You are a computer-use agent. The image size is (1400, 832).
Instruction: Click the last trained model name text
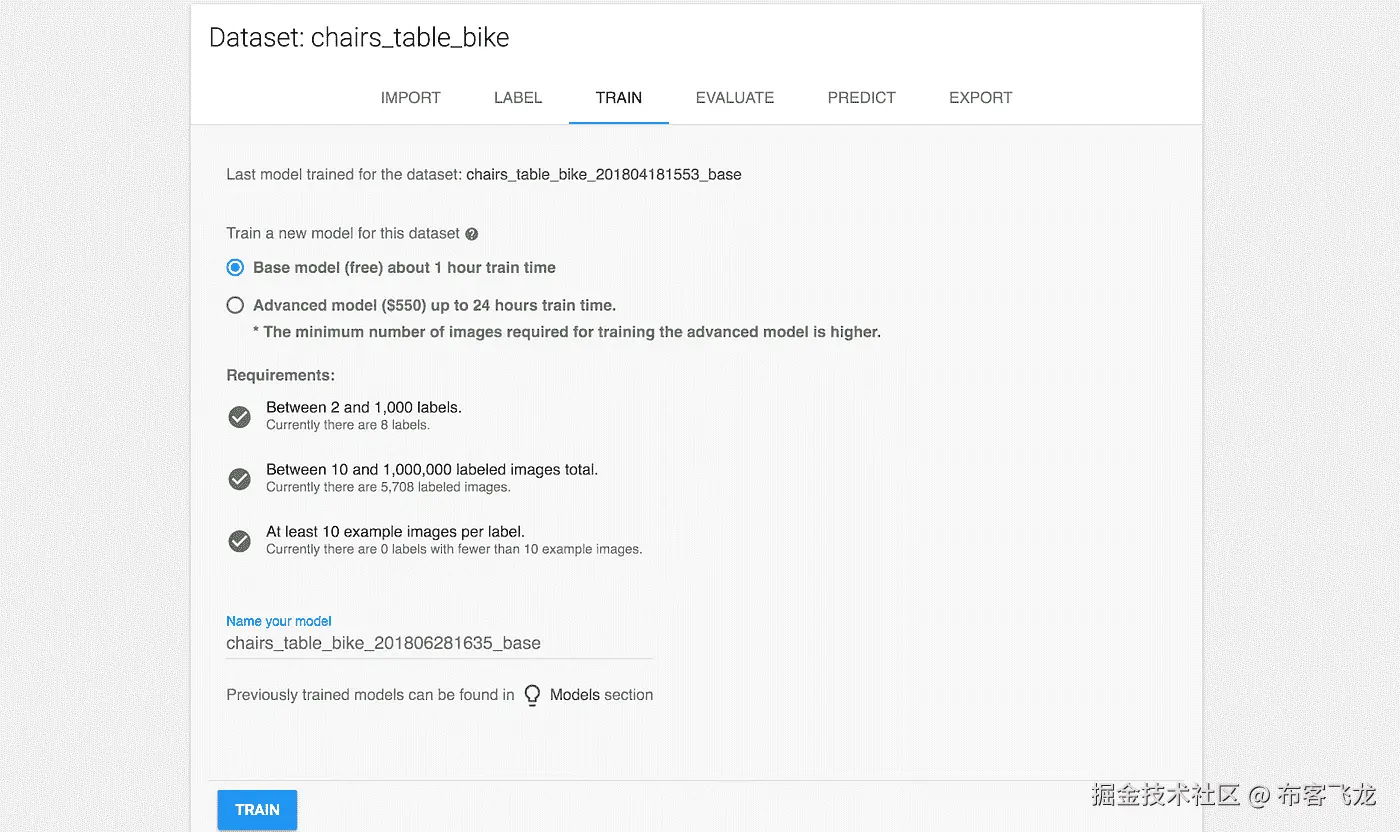[603, 174]
